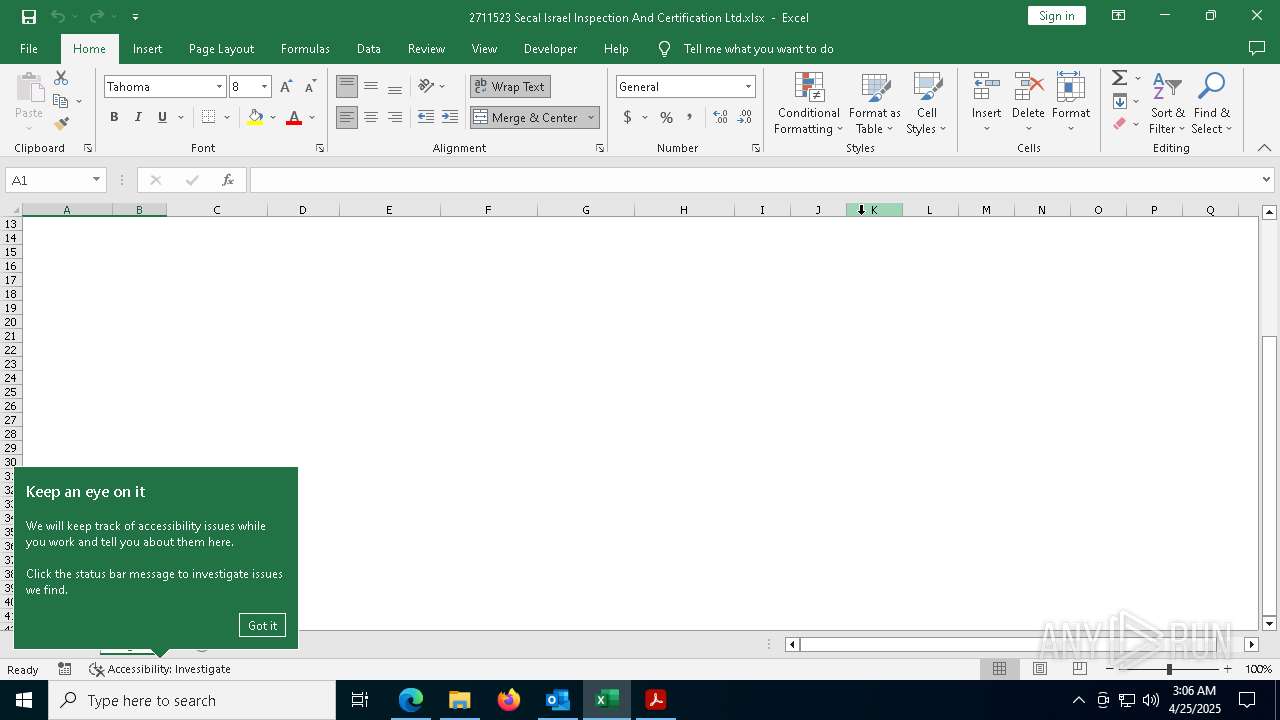This screenshot has width=1280, height=720.
Task: Switch to the Developer tab
Action: pyautogui.click(x=550, y=48)
